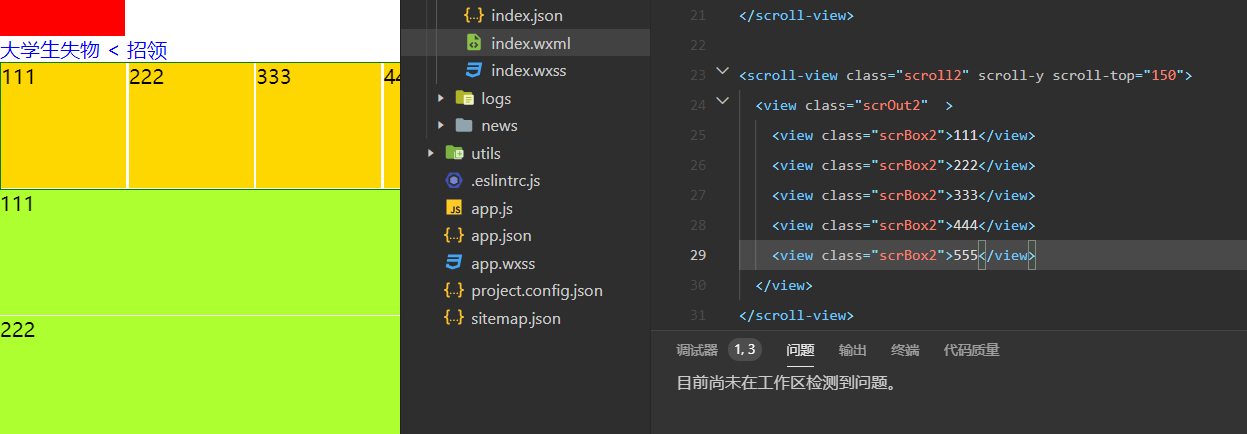Open the index.json file
Screen dimensions: 1247x434
[526, 16]
